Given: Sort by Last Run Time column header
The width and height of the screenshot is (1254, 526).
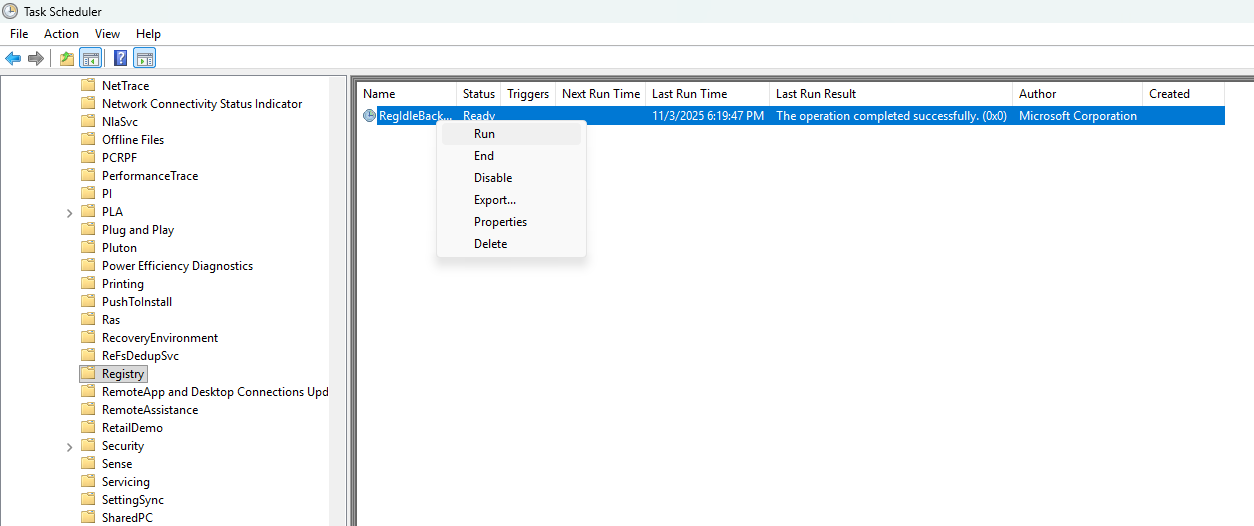Looking at the screenshot, I should point(708,94).
